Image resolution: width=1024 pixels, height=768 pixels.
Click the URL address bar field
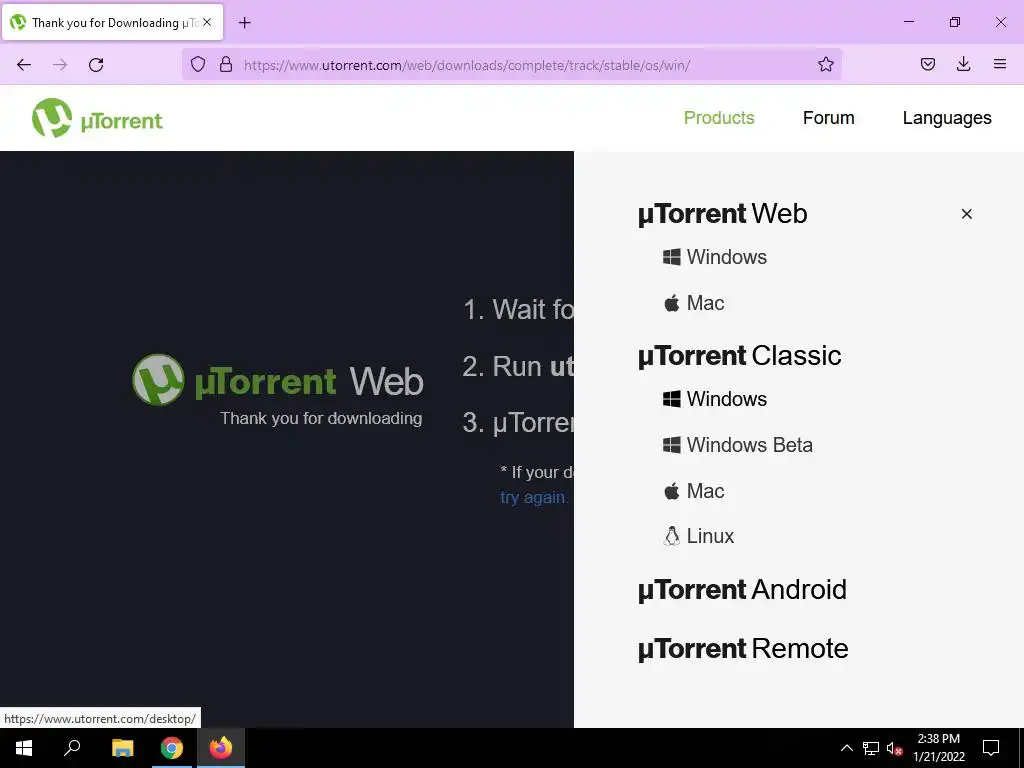tap(512, 64)
